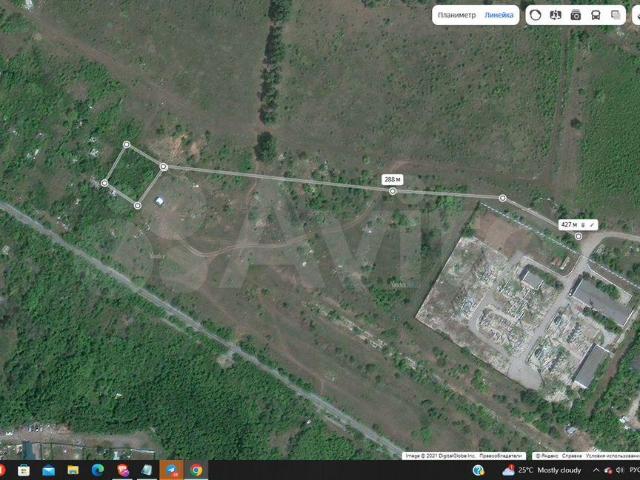Screen dimensions: 640x480
Task: Open the help question-mark tray icon
Action: point(478,470)
